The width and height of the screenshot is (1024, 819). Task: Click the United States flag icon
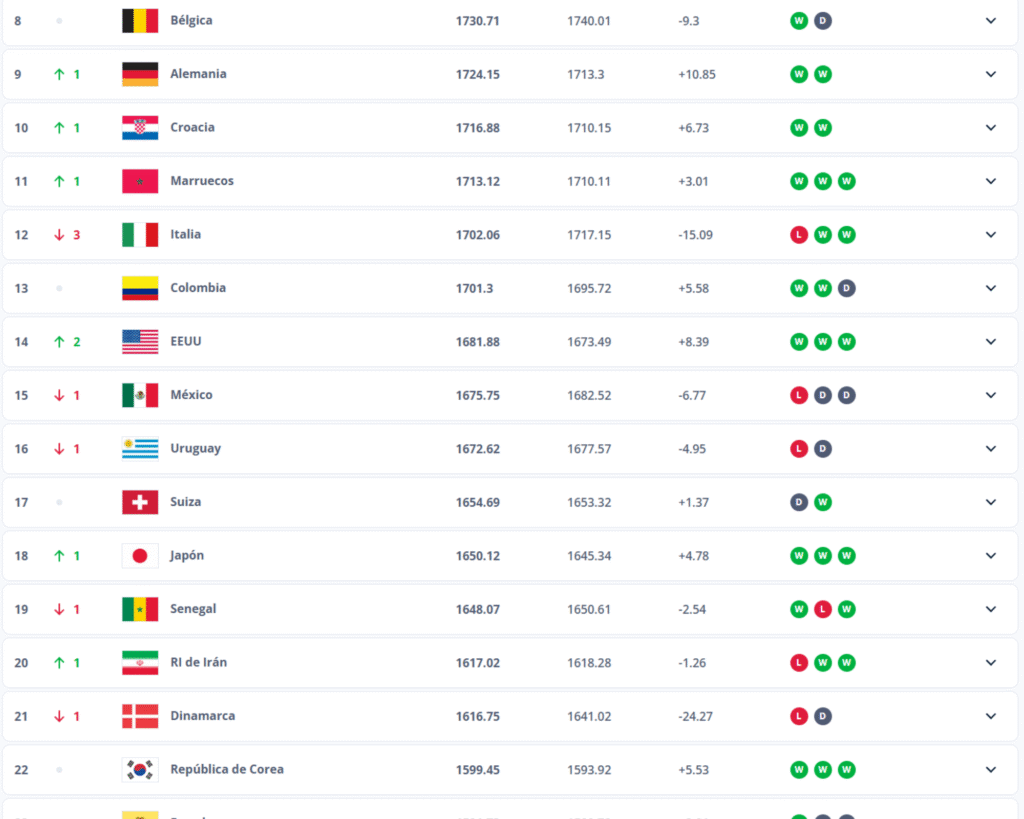pos(140,342)
